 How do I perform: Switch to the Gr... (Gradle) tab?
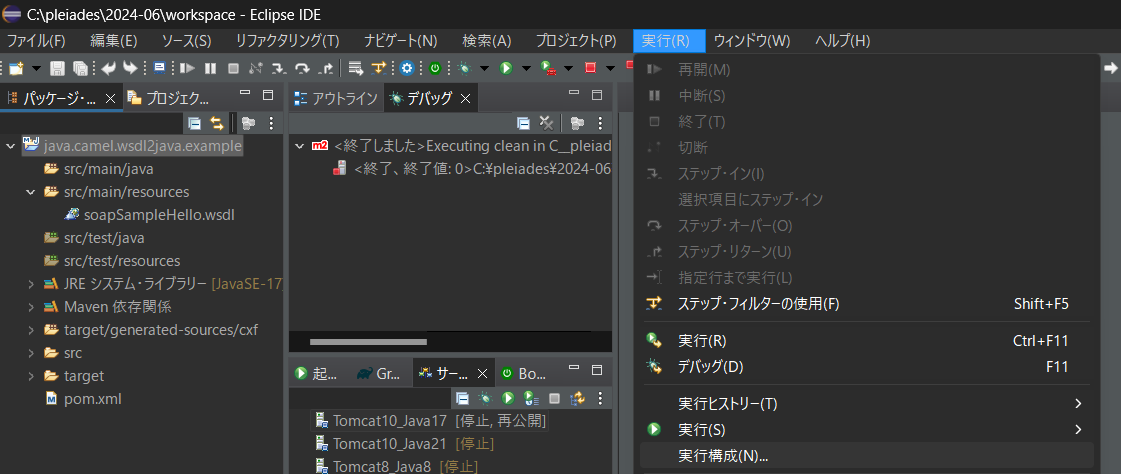point(380,373)
